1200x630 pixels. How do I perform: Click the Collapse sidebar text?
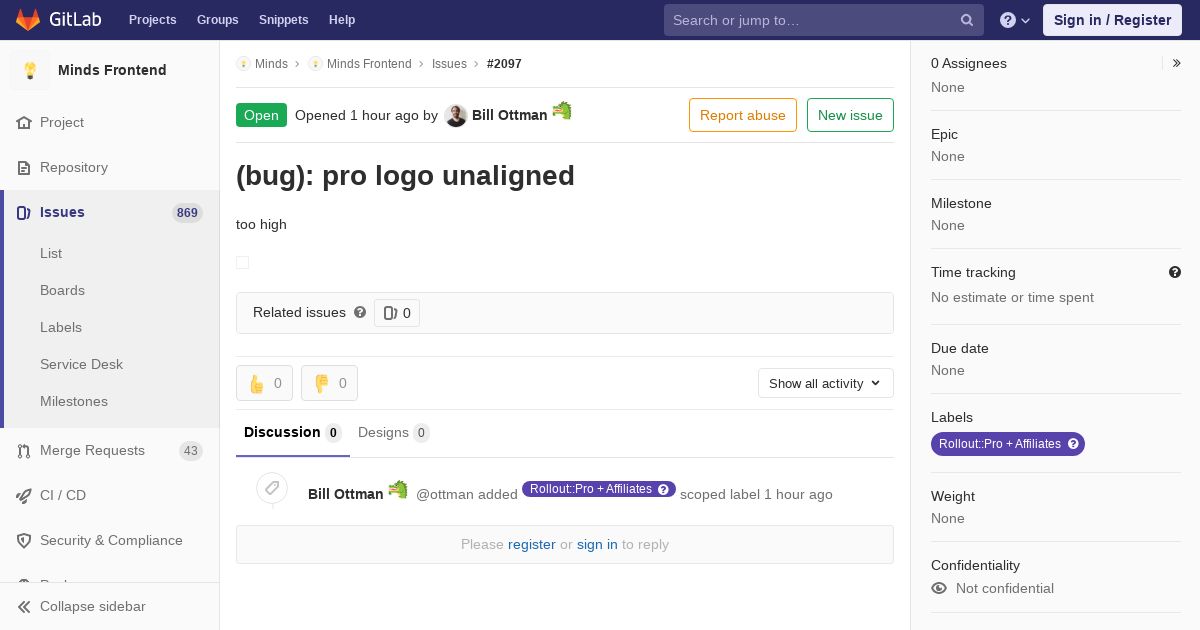click(x=93, y=606)
